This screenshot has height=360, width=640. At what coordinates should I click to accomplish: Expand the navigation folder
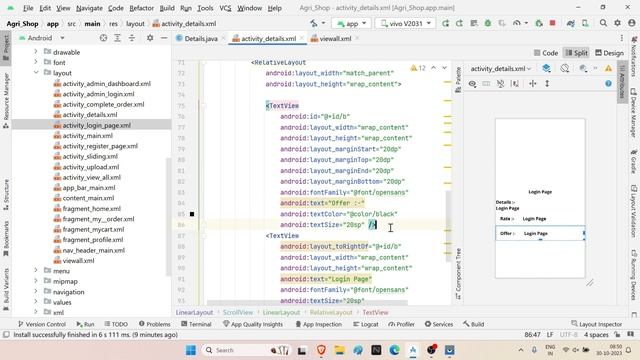(36, 291)
